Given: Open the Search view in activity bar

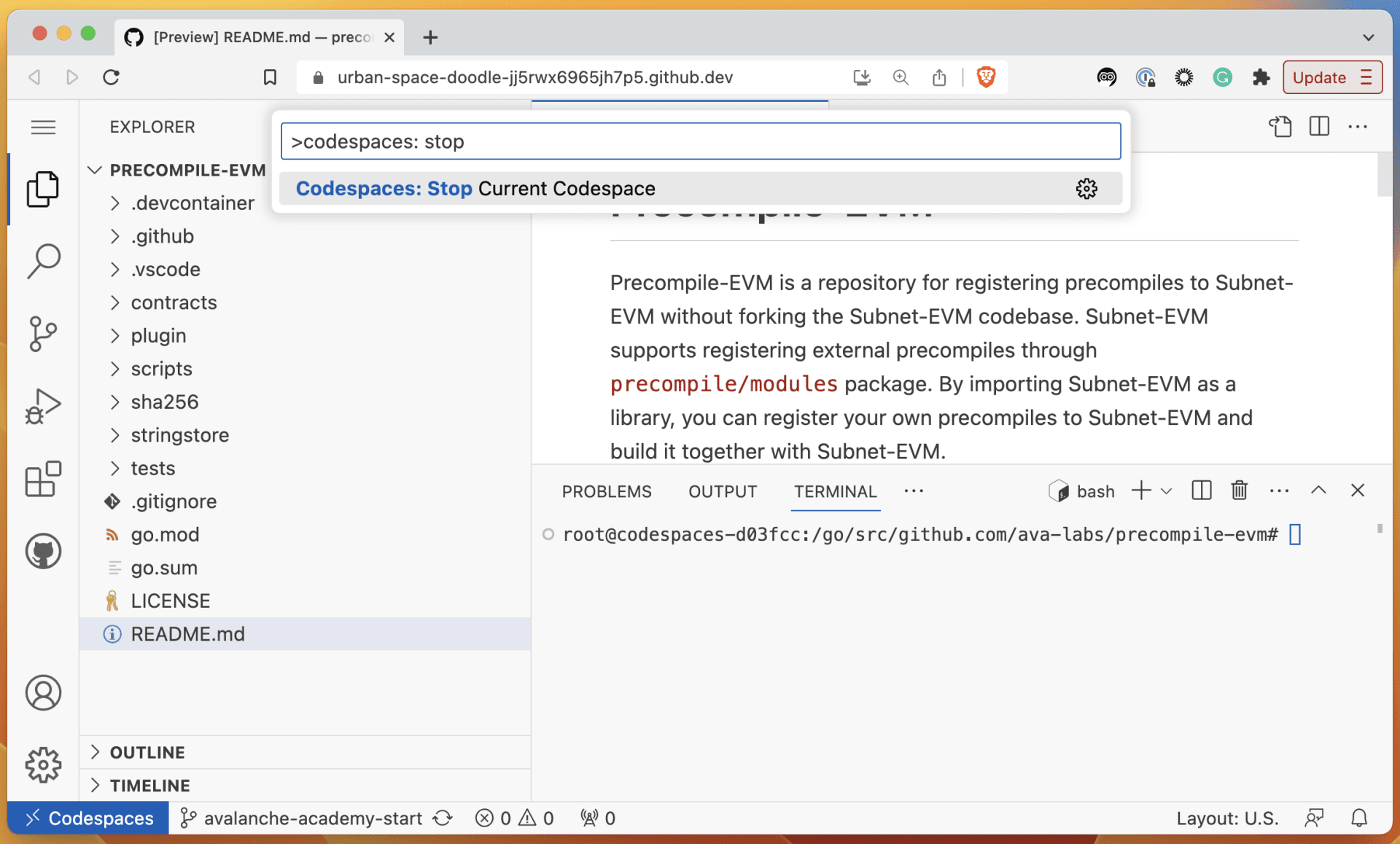Looking at the screenshot, I should coord(43,261).
